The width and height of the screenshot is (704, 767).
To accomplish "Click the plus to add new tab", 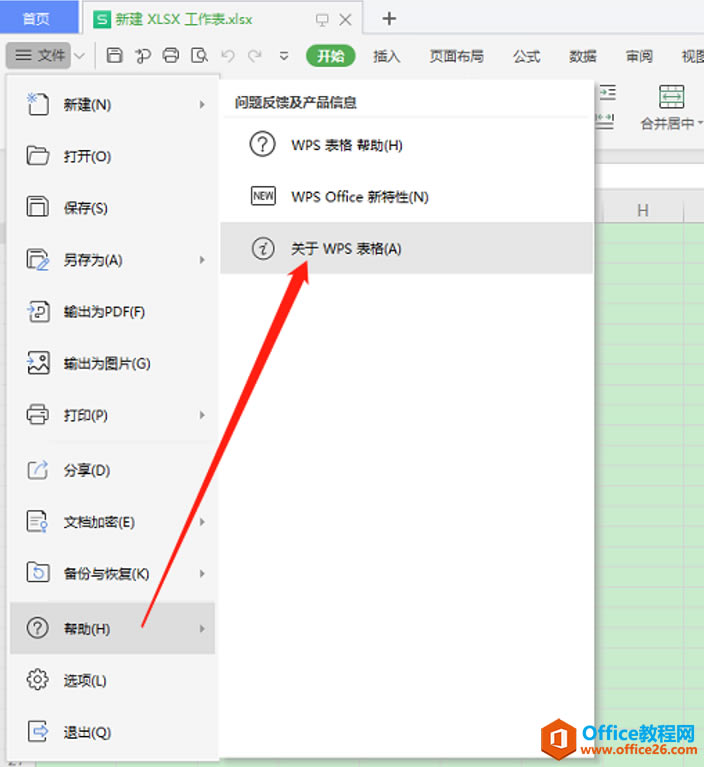I will click(389, 19).
